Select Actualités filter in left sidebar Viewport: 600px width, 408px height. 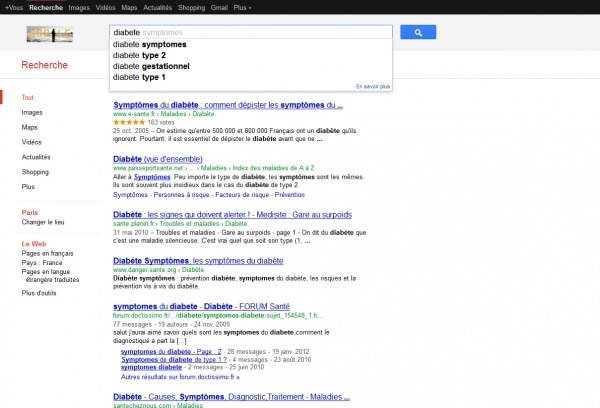(36, 157)
